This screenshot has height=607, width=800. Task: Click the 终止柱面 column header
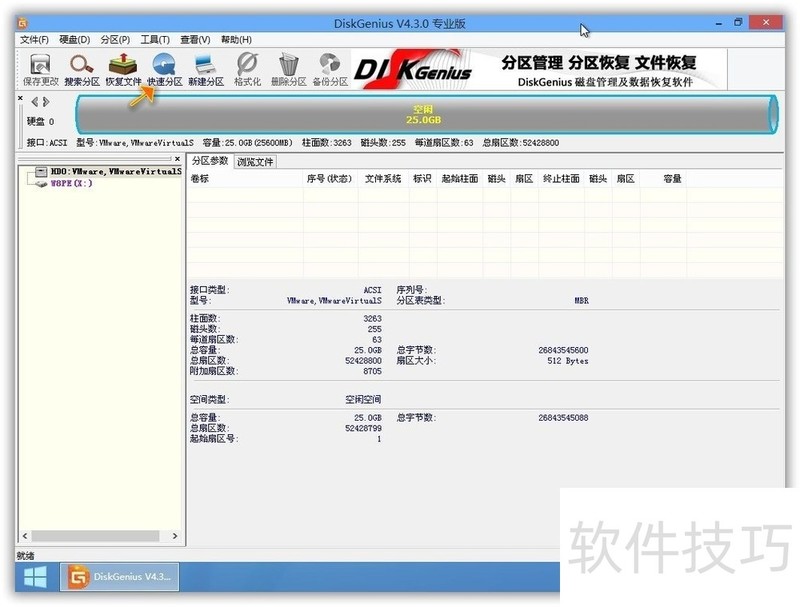tap(561, 179)
